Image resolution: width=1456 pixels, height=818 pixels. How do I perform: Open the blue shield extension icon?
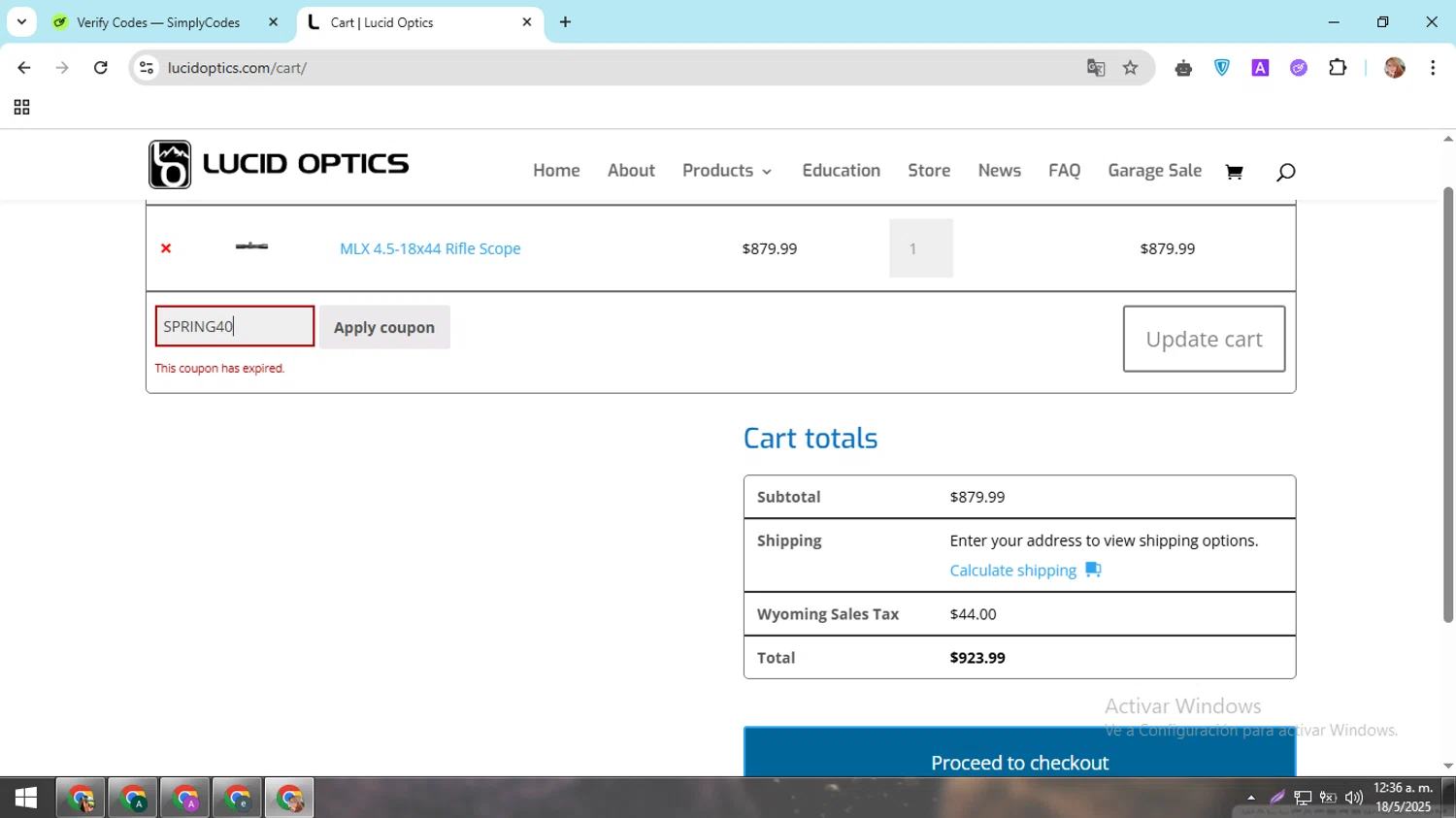(x=1222, y=68)
